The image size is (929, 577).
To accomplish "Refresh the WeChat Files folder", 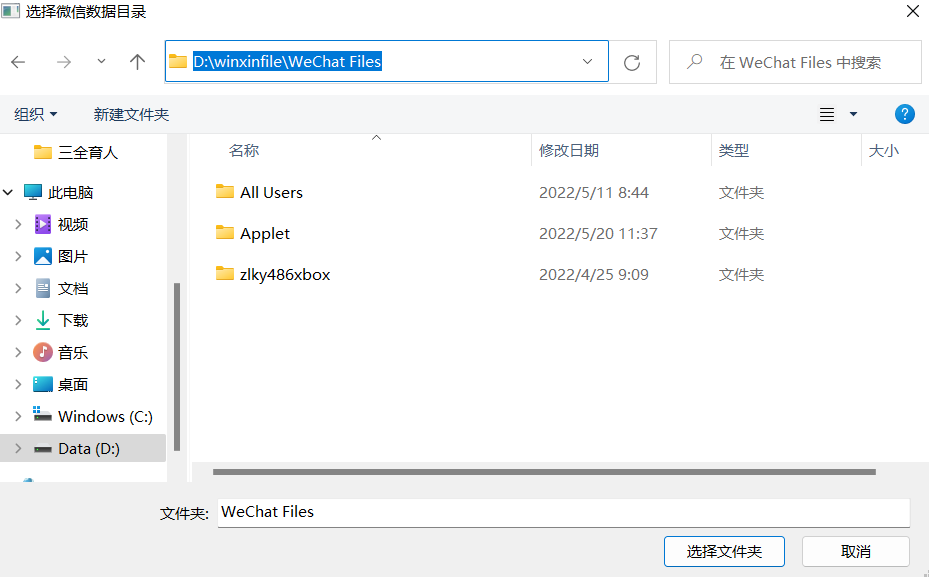I will pyautogui.click(x=632, y=62).
